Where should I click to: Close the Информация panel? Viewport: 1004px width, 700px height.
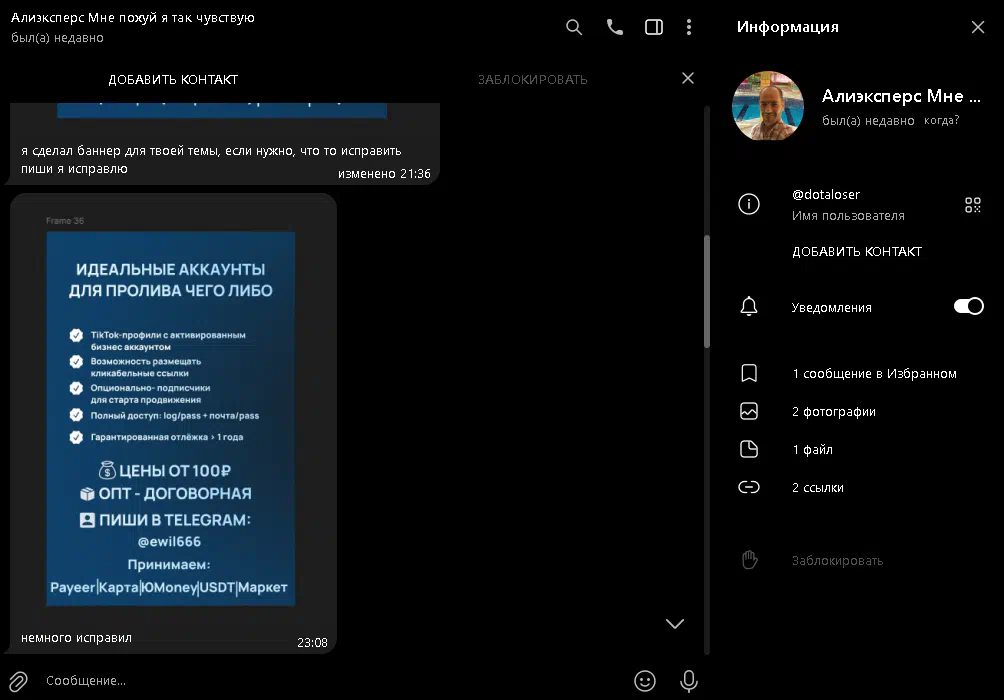(x=978, y=27)
